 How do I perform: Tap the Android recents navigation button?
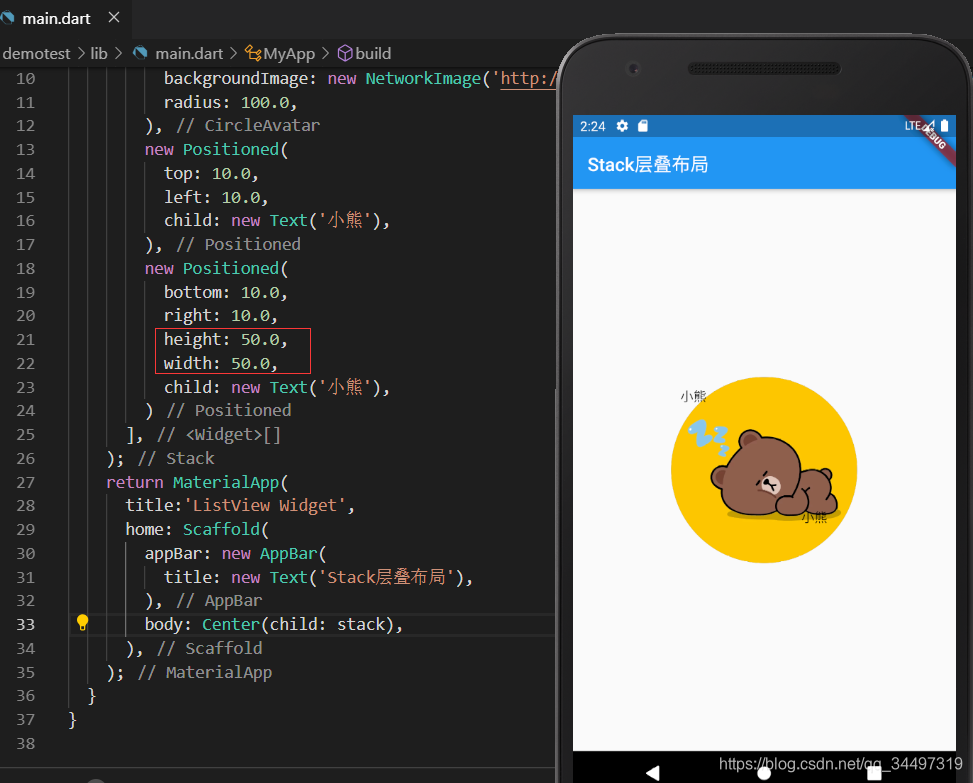coord(874,773)
